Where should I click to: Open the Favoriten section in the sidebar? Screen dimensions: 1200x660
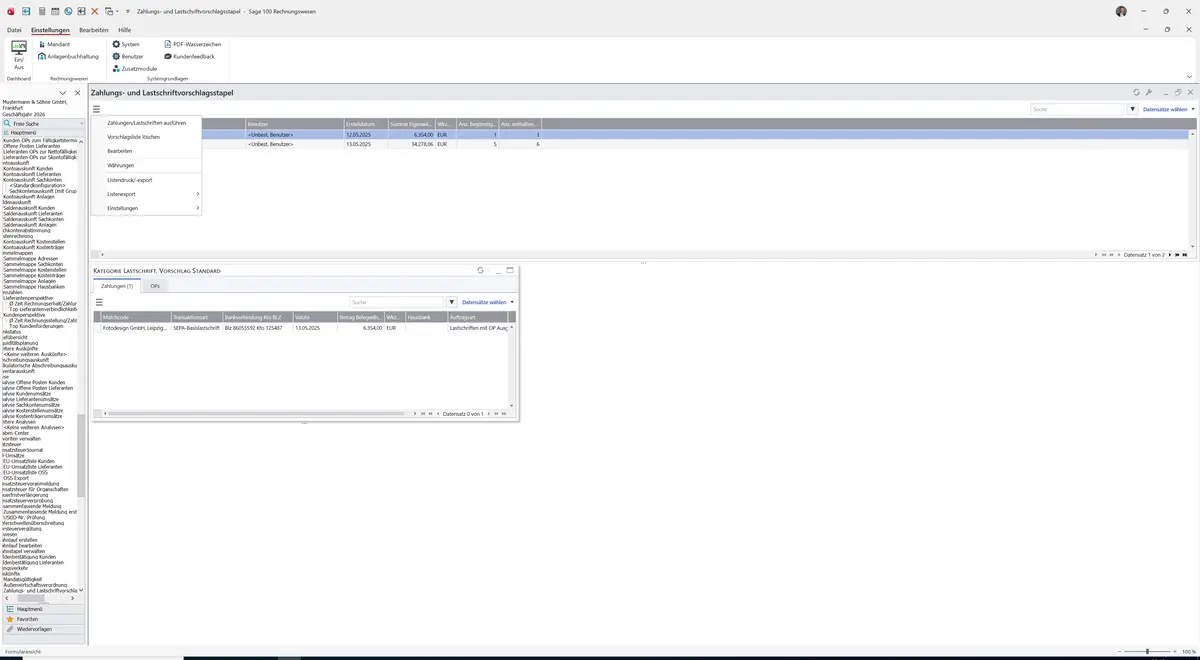[x=42, y=619]
